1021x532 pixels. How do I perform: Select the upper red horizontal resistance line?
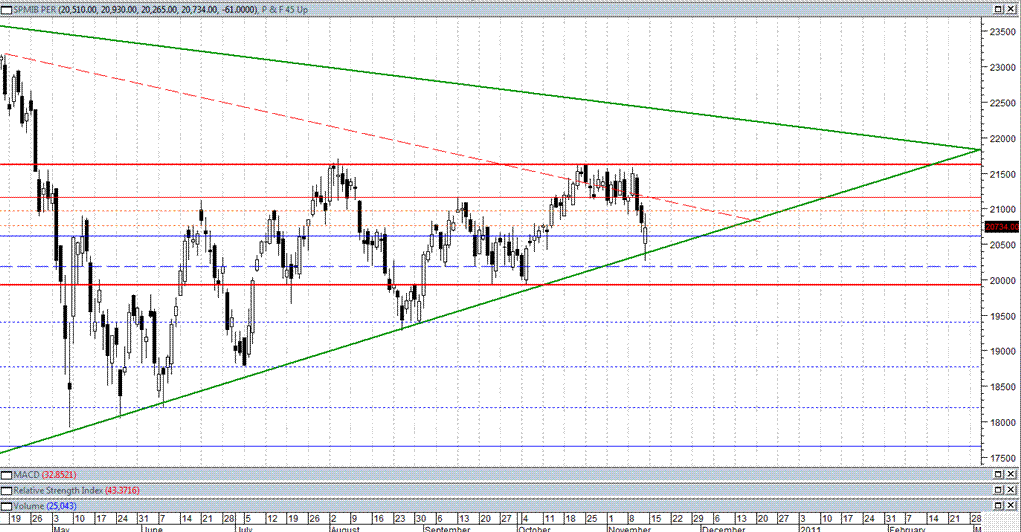(x=200, y=164)
